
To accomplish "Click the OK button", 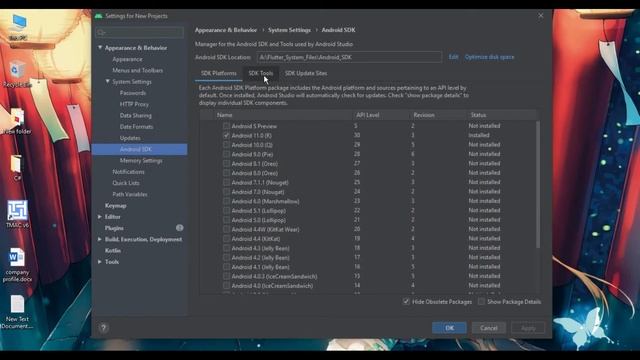I will pyautogui.click(x=449, y=328).
